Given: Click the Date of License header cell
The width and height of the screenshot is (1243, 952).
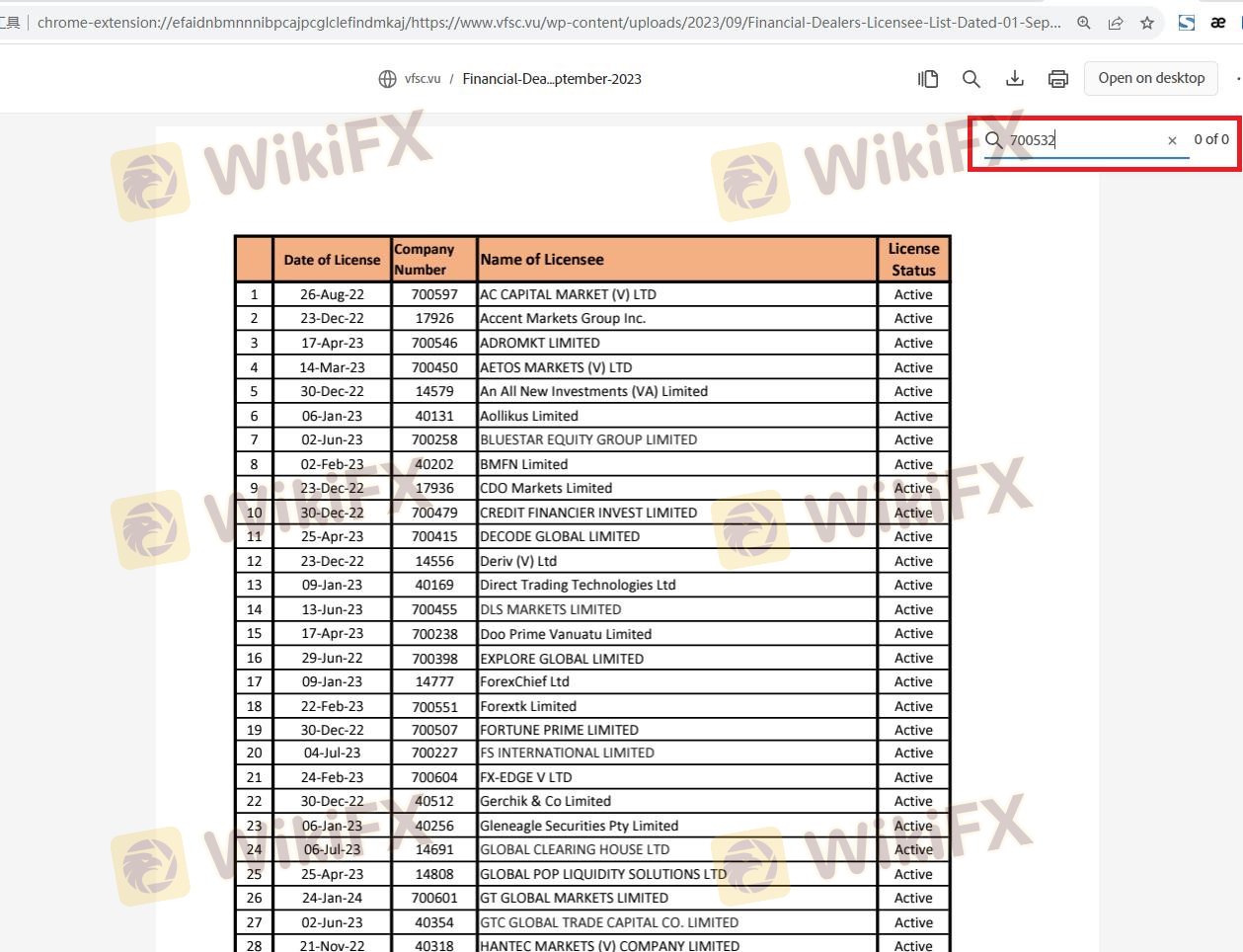Looking at the screenshot, I should (x=332, y=260).
